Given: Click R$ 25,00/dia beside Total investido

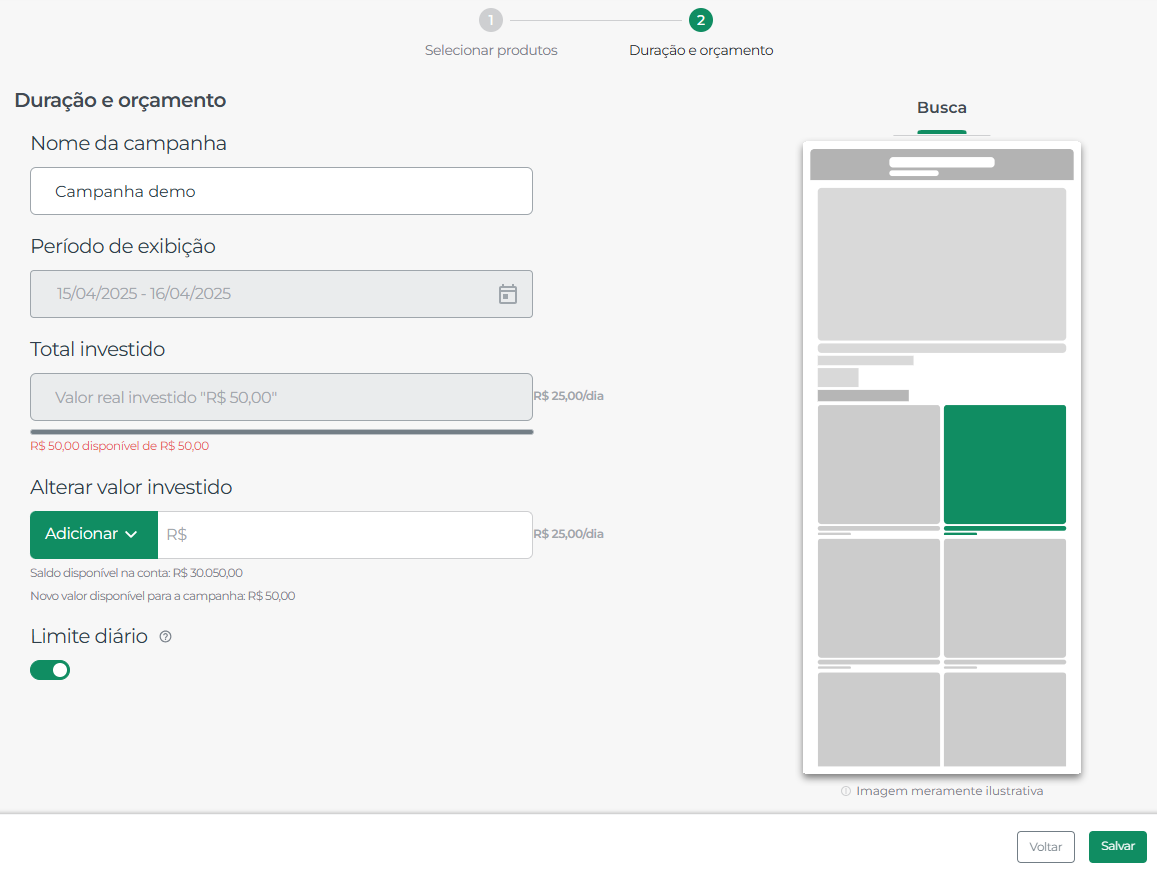Looking at the screenshot, I should point(569,396).
